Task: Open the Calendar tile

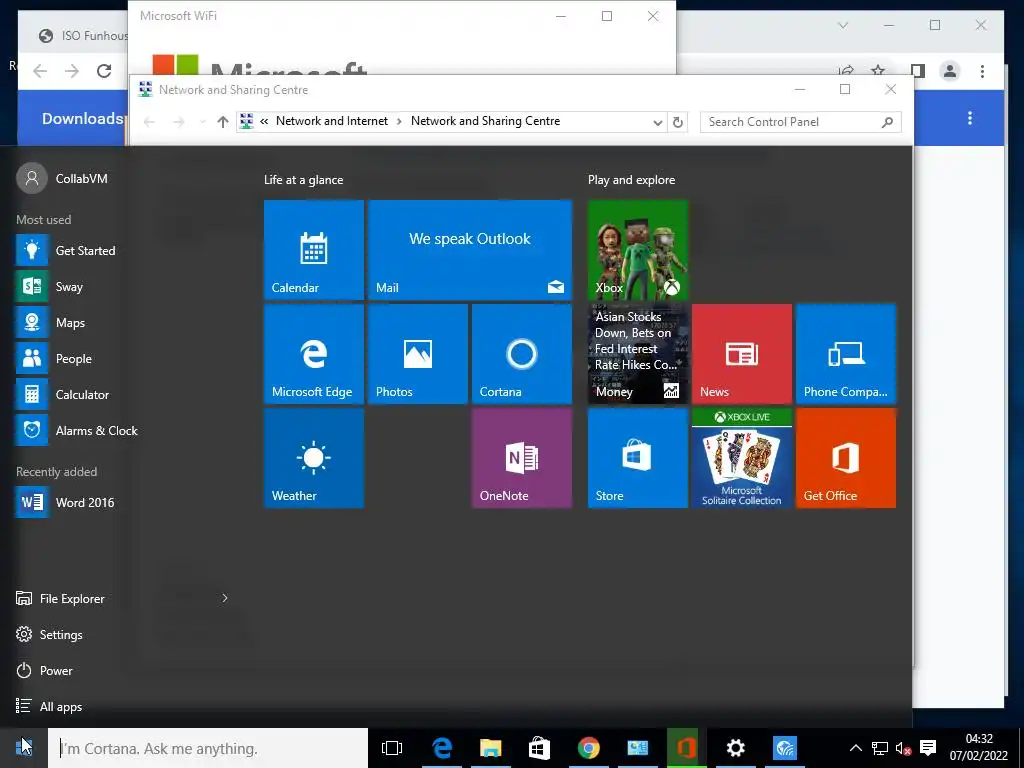Action: 313,249
